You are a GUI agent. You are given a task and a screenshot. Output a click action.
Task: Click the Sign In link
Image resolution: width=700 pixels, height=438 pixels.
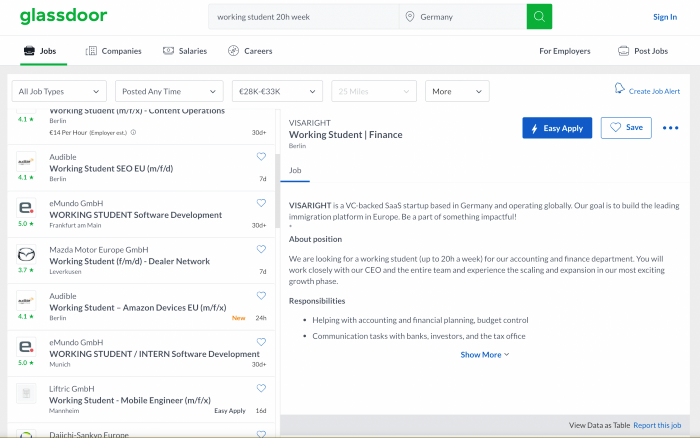(x=665, y=17)
